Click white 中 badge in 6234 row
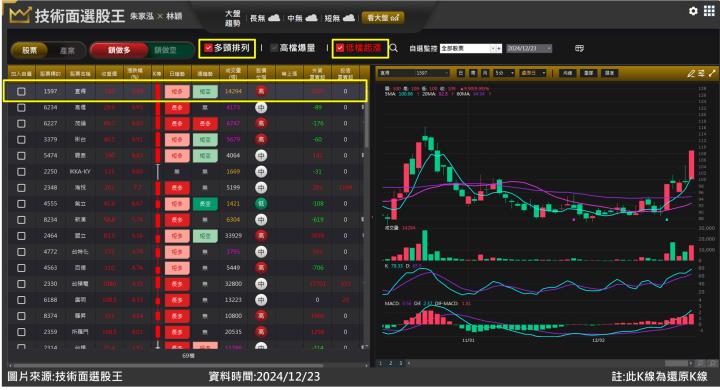The image size is (720, 390). [x=261, y=107]
